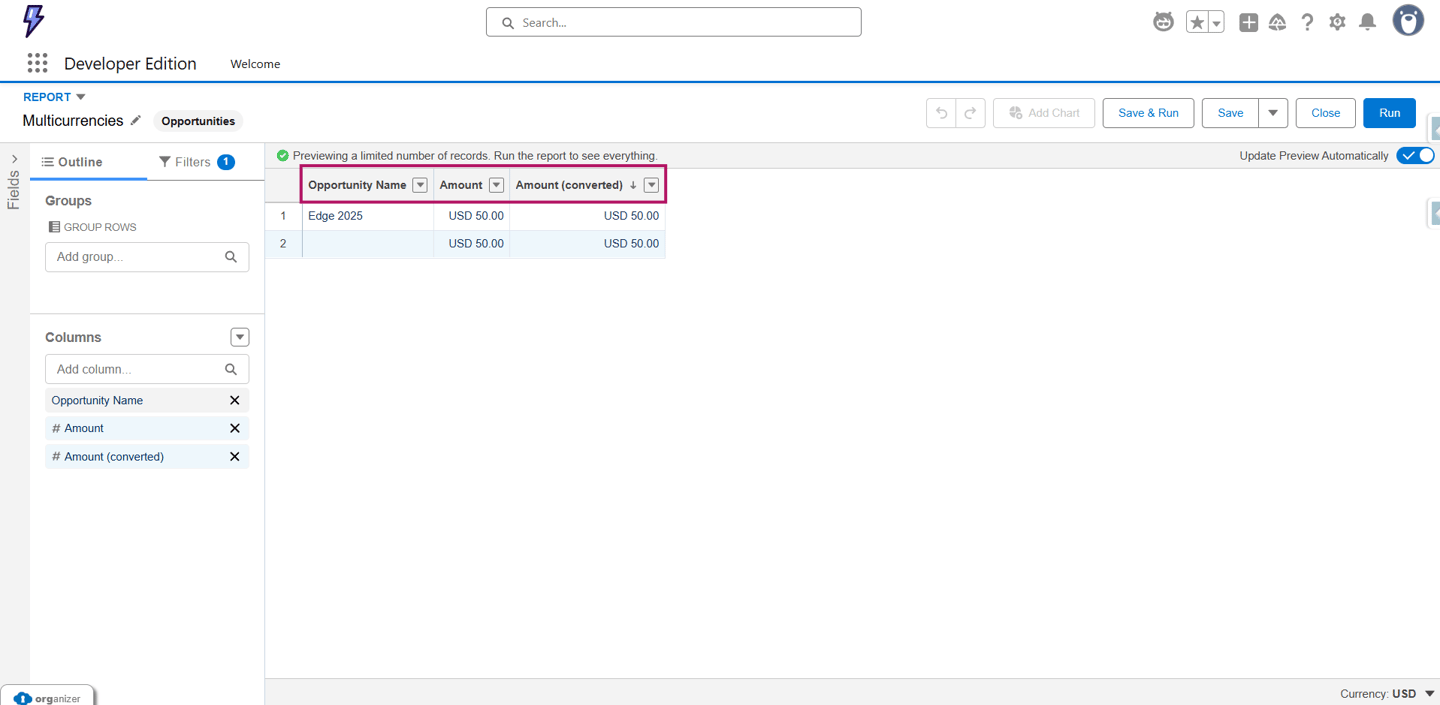
Task: Open the user profile avatar
Action: 1408,21
